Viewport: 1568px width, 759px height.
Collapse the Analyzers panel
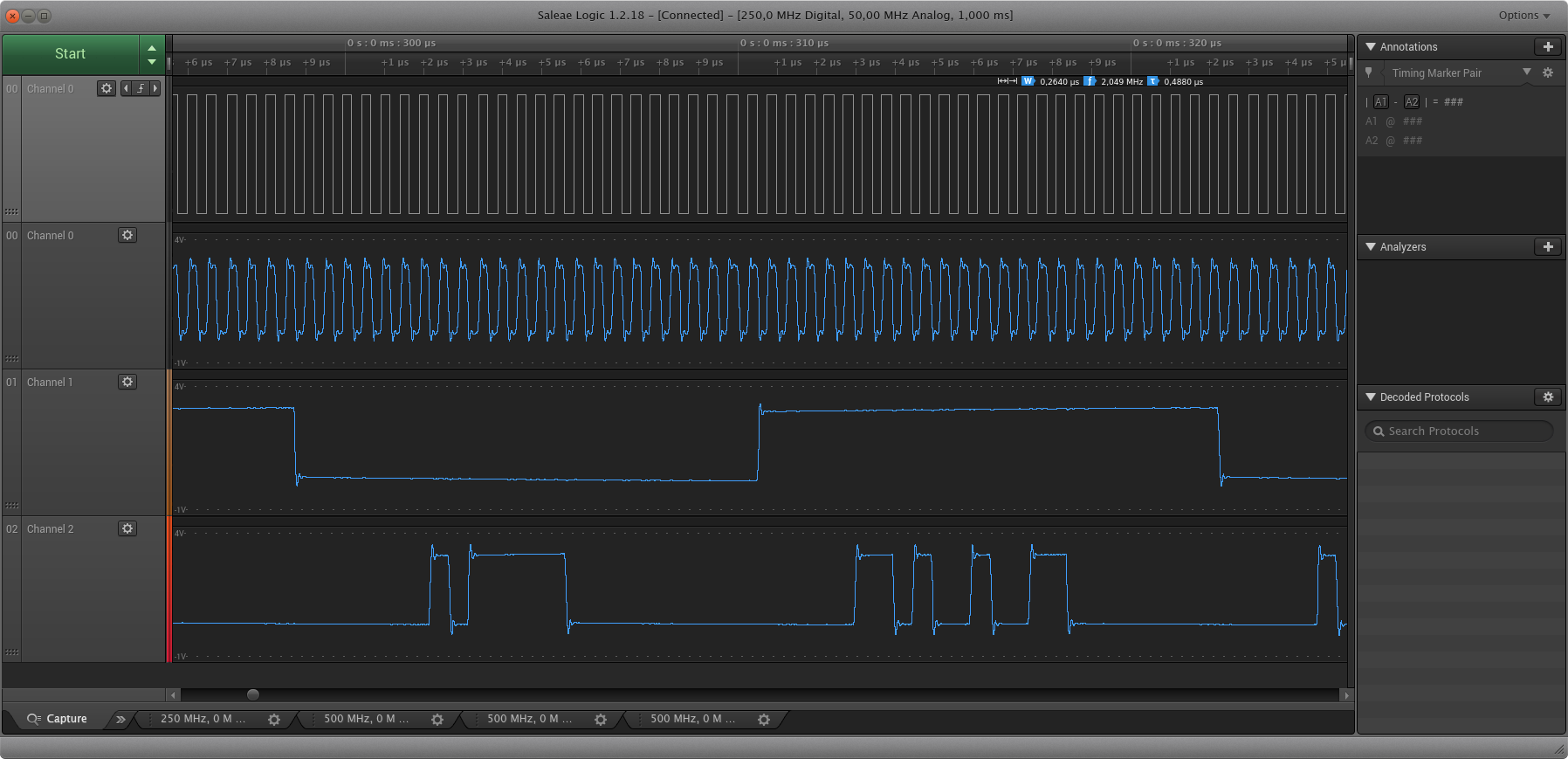(1371, 247)
